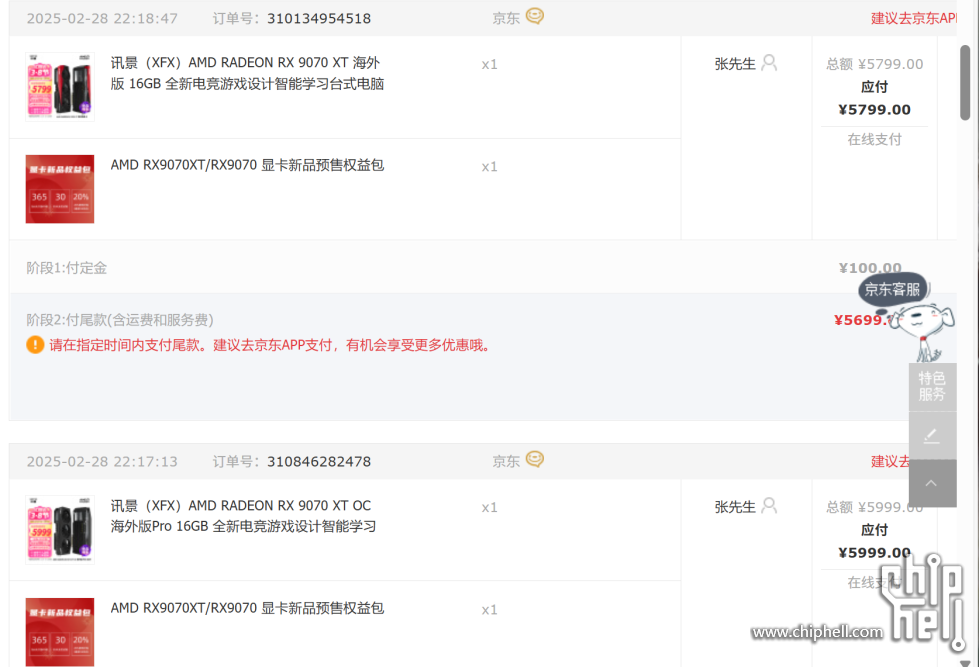Open 预售权益包 thumbnail in second order
Image resolution: width=979 pixels, height=667 pixels.
(60, 632)
